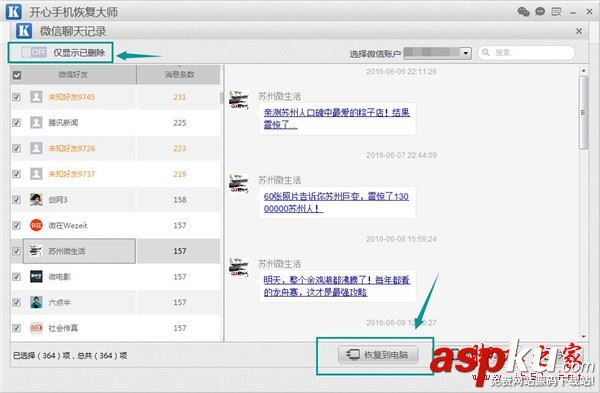Uncheck the 六点半 checkbox
Screen dimensions: 600x393
coord(16,302)
